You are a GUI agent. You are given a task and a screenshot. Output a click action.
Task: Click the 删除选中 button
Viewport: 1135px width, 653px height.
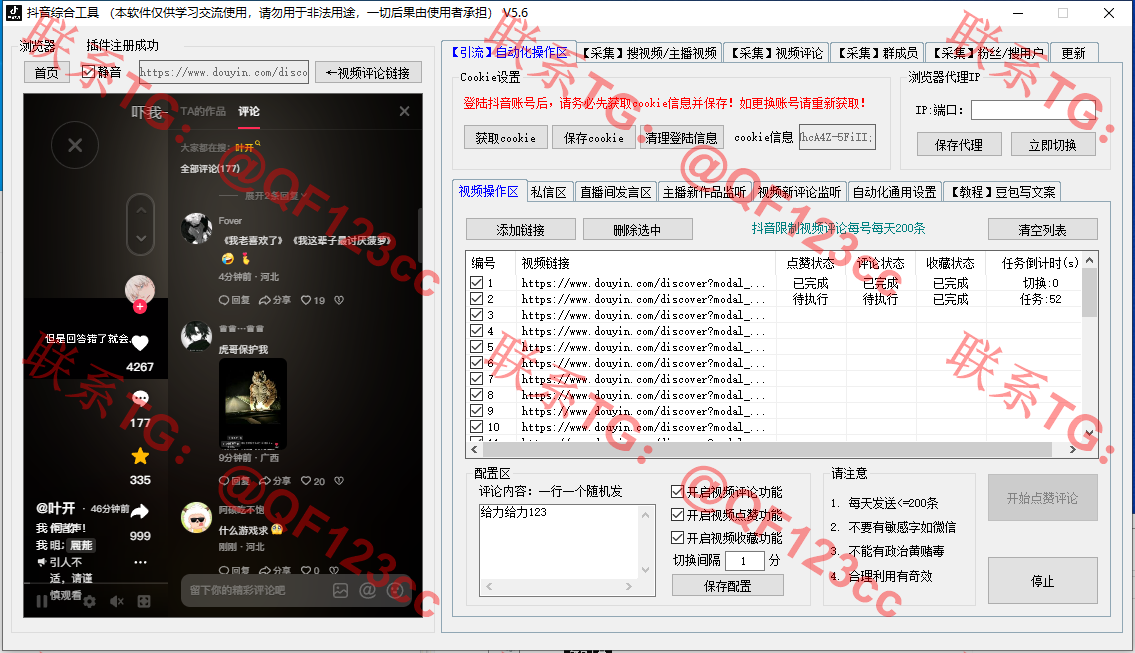click(637, 229)
